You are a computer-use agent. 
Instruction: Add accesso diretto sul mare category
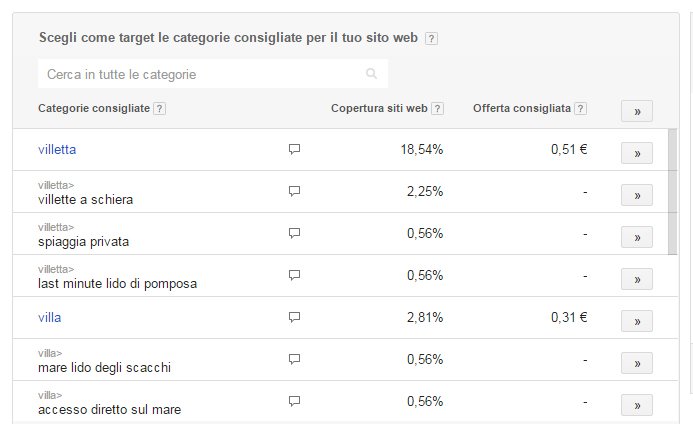[x=637, y=405]
